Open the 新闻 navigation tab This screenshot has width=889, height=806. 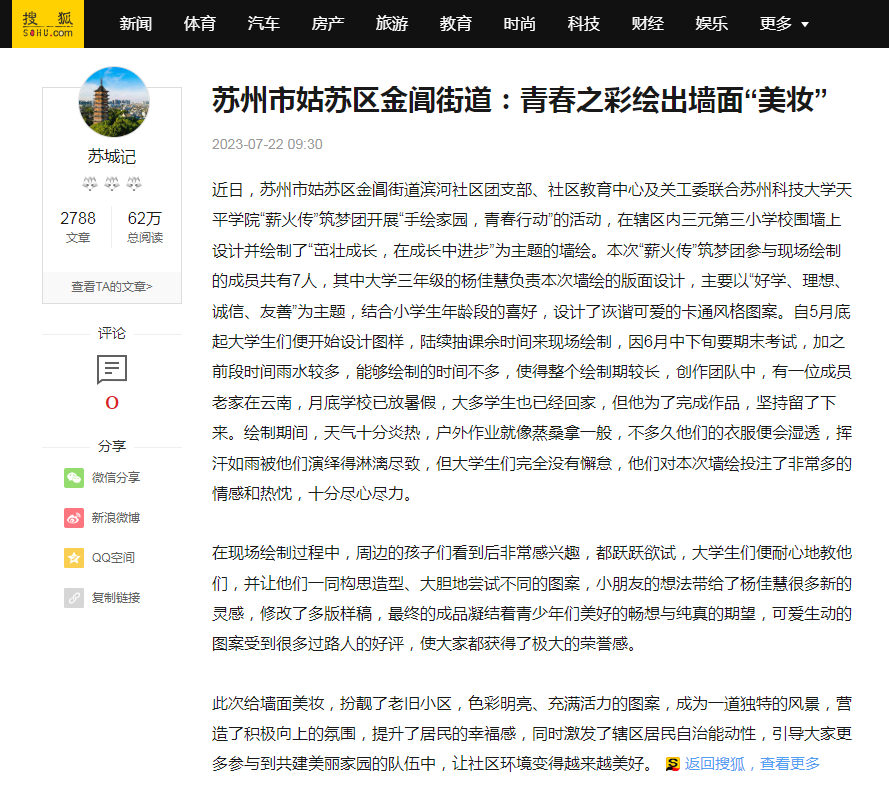(136, 24)
